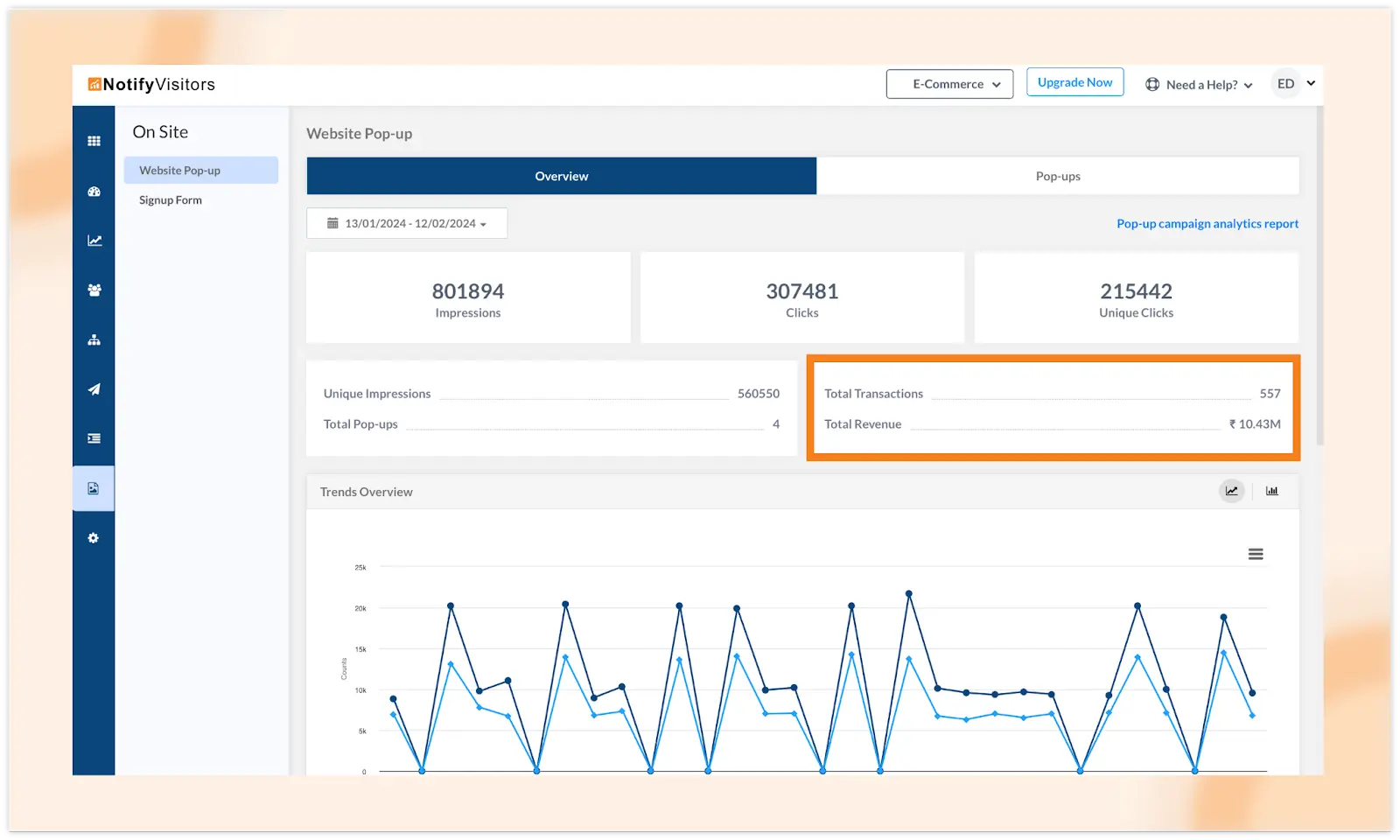The height and width of the screenshot is (840, 1400).
Task: Click the Upgrade Now button
Action: point(1074,82)
